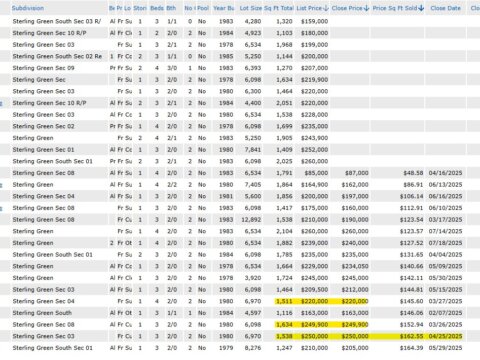
Task: Click the $86.91 price per sq ft
Action: point(413,185)
